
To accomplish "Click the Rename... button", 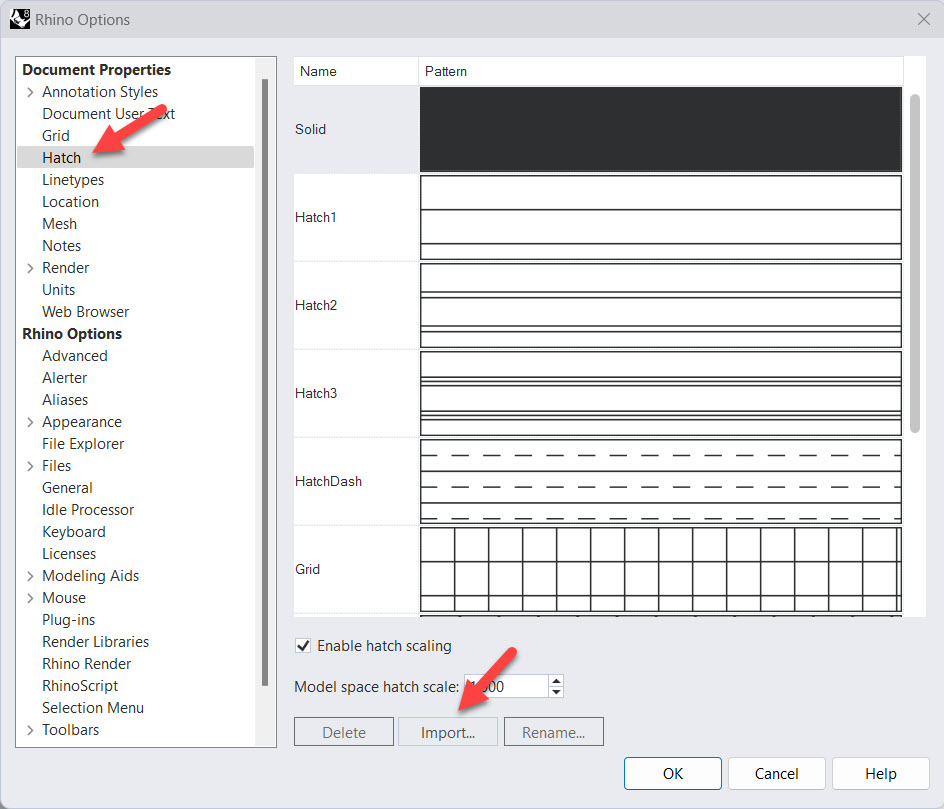I will (x=553, y=732).
